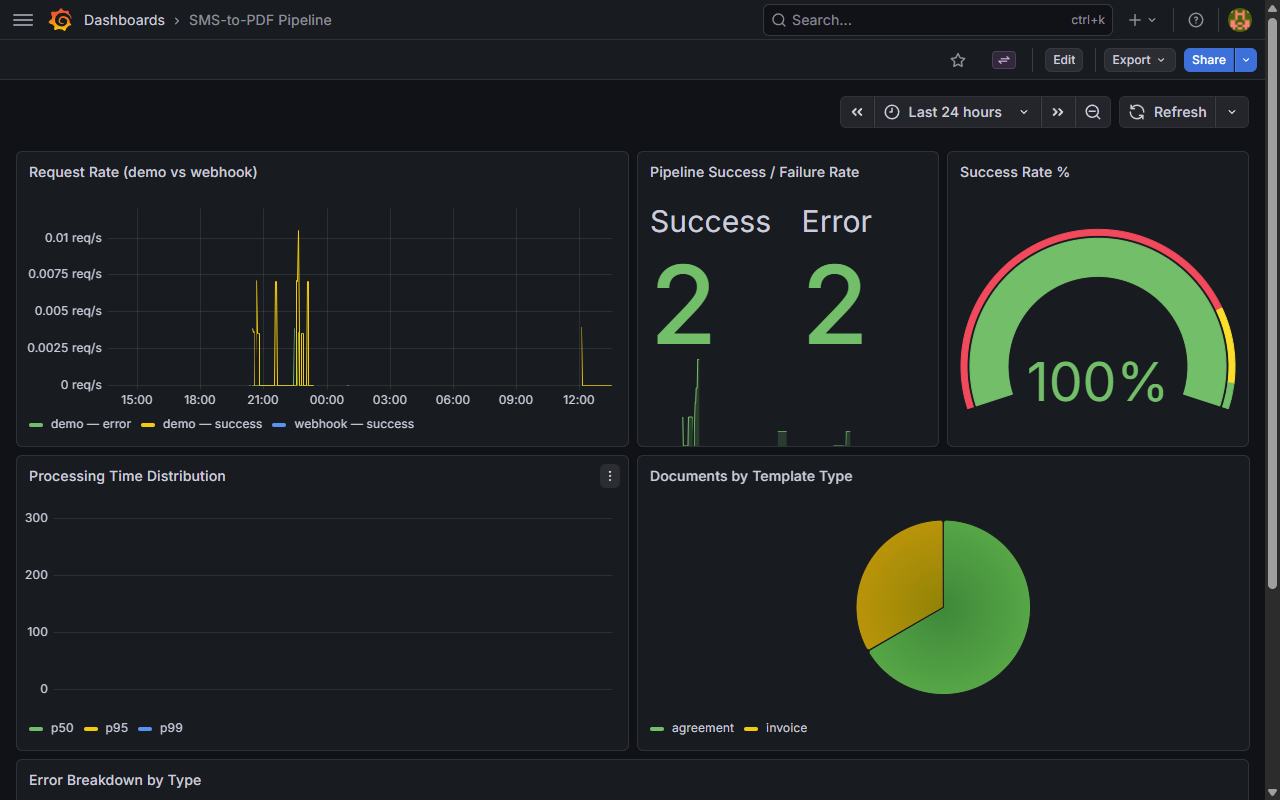Viewport: 1280px width, 800px height.
Task: Click the search magnifier in the top bar
Action: coord(778,20)
